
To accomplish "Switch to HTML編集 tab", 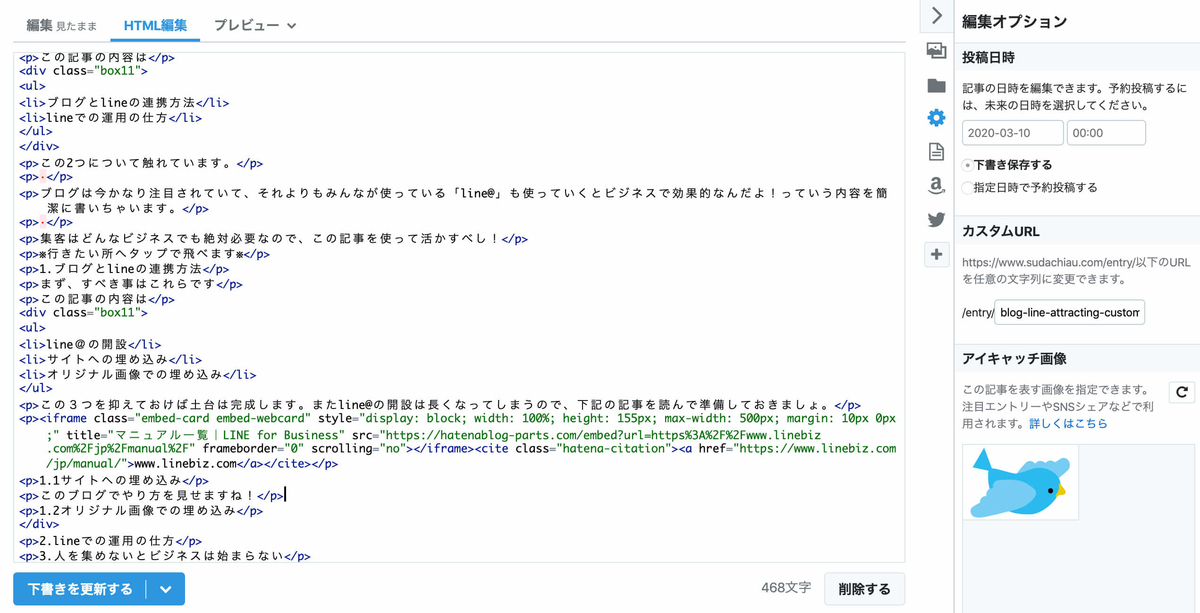I will tap(155, 25).
